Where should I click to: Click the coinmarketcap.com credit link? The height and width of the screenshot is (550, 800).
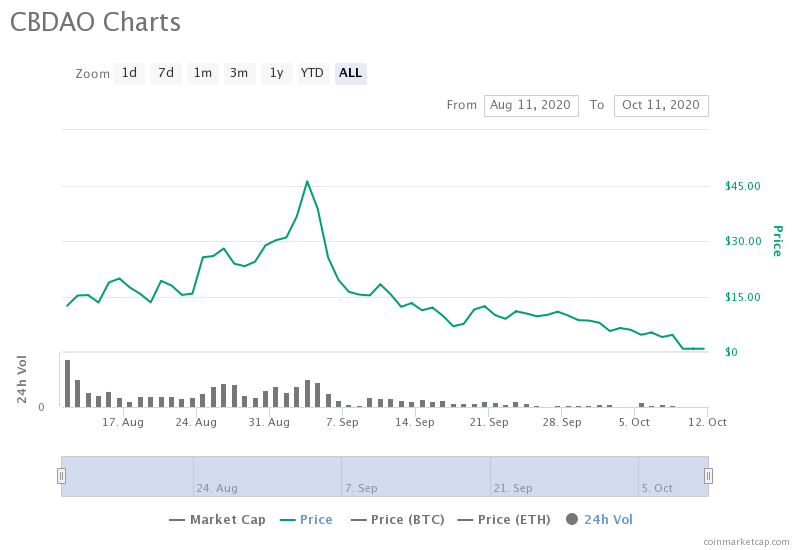pos(745,541)
